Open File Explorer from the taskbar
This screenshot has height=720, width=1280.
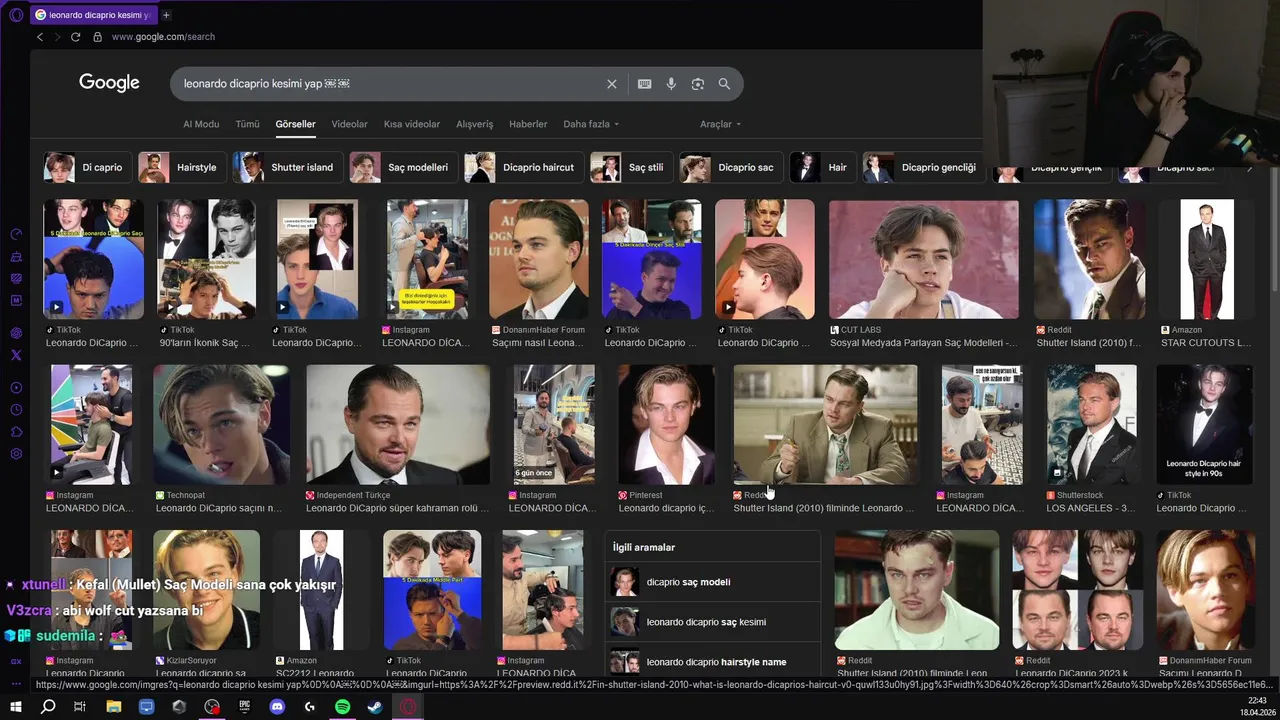pyautogui.click(x=114, y=707)
